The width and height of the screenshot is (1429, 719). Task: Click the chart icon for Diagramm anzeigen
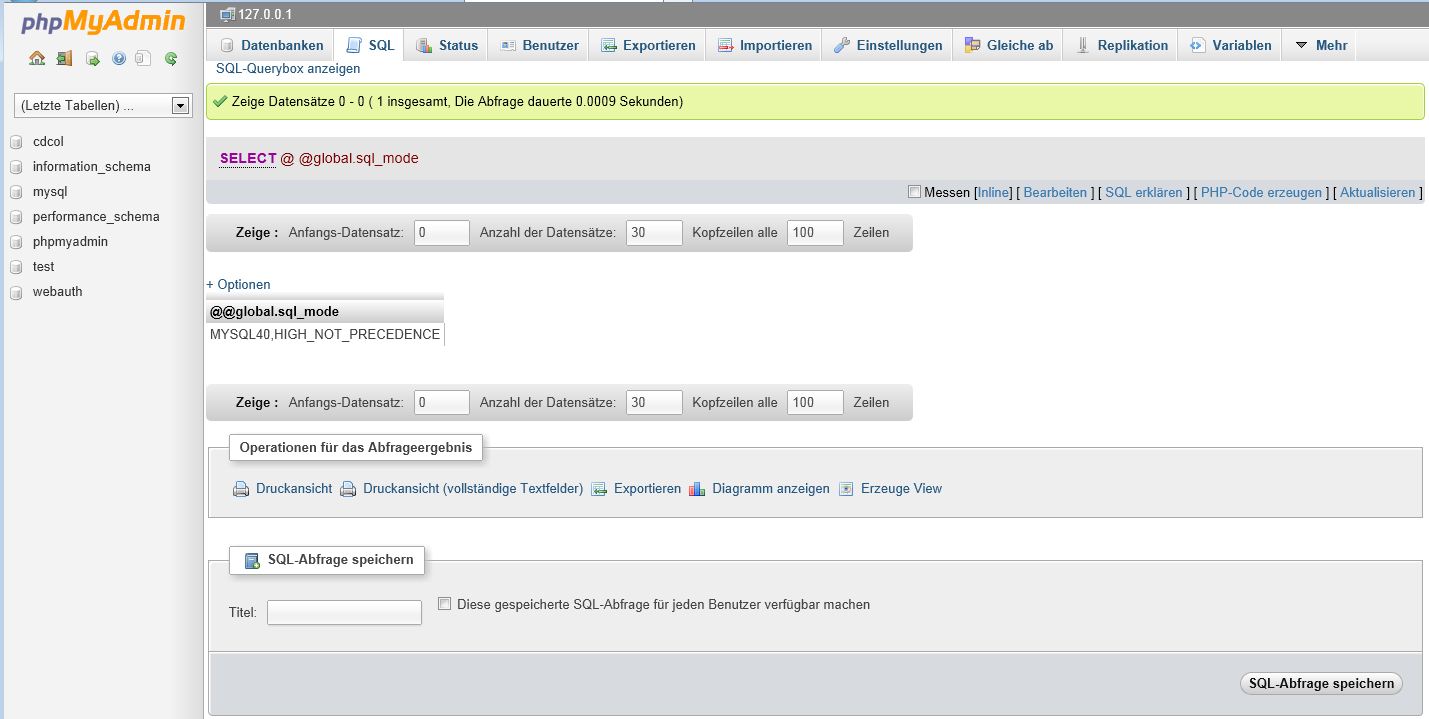point(697,489)
